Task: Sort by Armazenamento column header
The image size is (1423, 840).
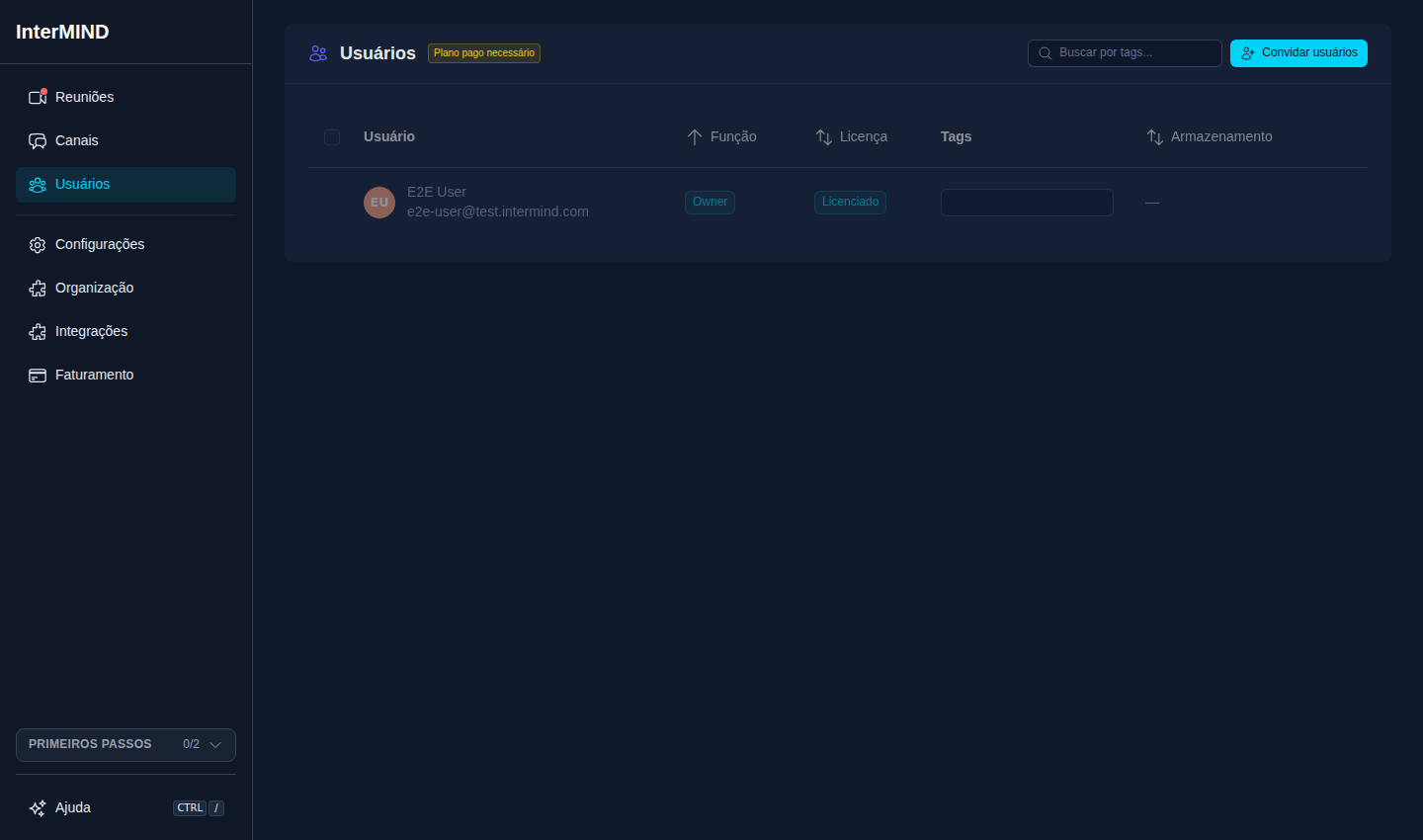Action: click(1210, 137)
